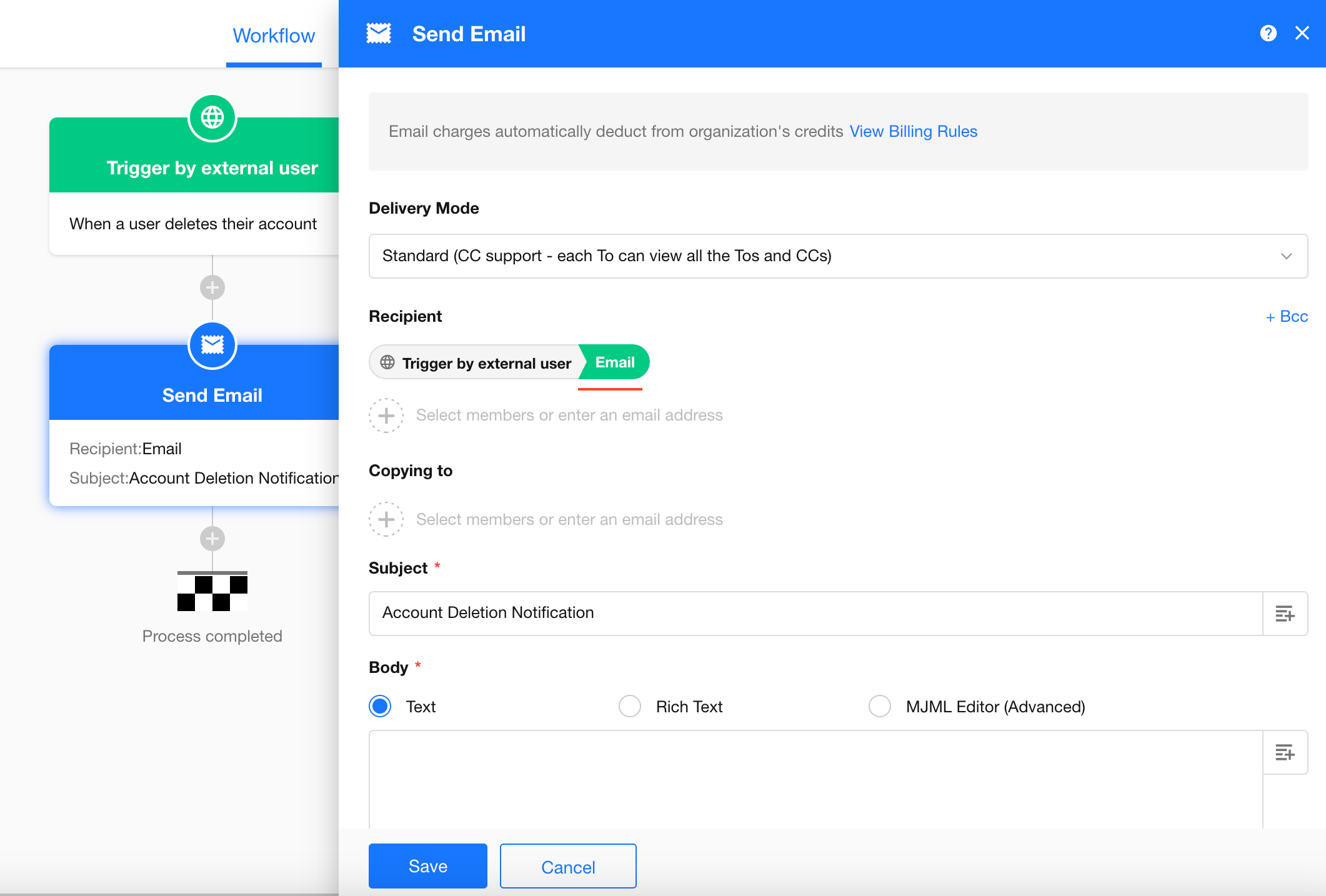Screen dimensions: 1326x896
Task: Open the Delivery Mode dropdown
Action: point(839,256)
